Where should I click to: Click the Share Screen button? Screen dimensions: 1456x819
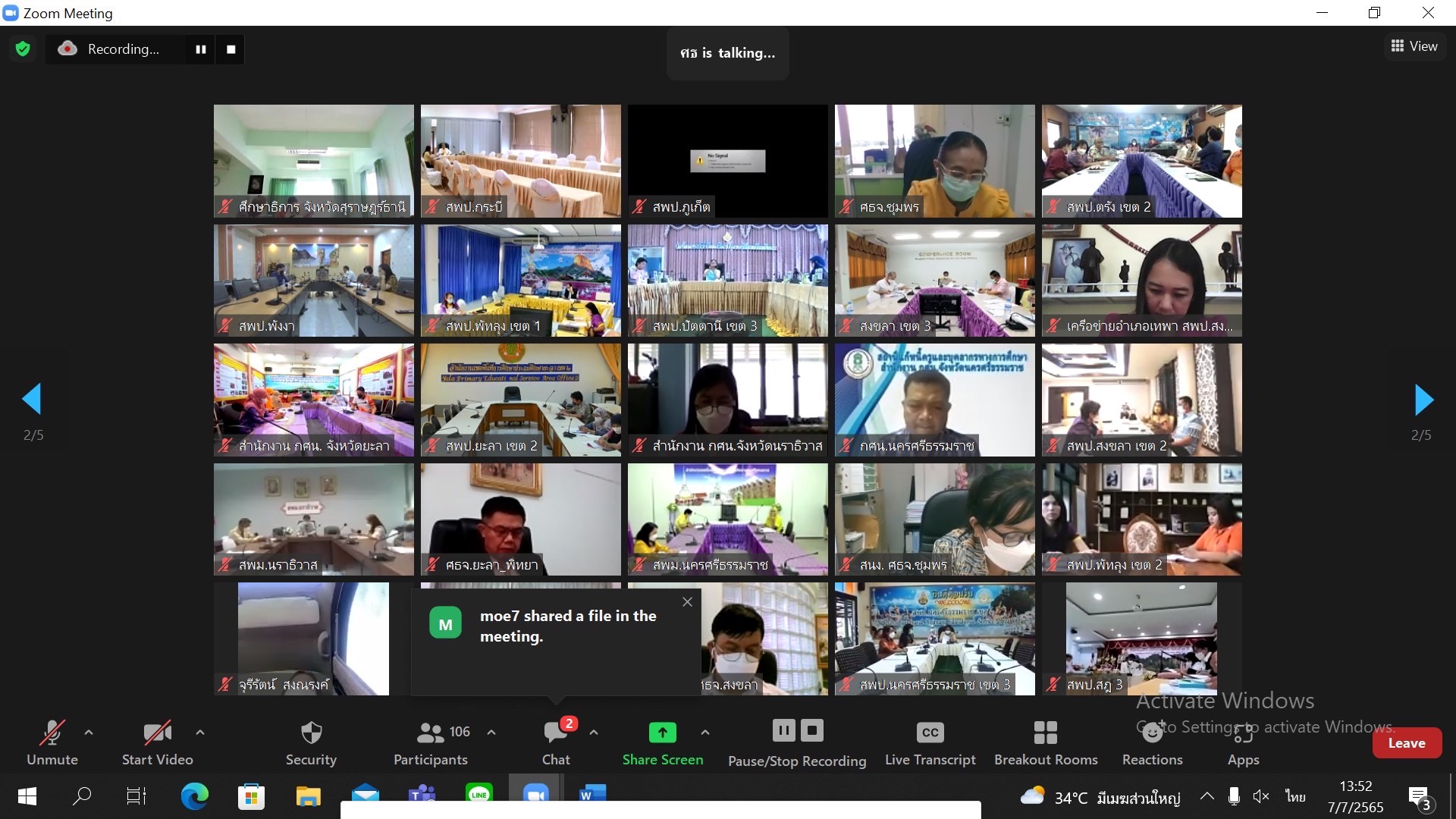coord(663,742)
